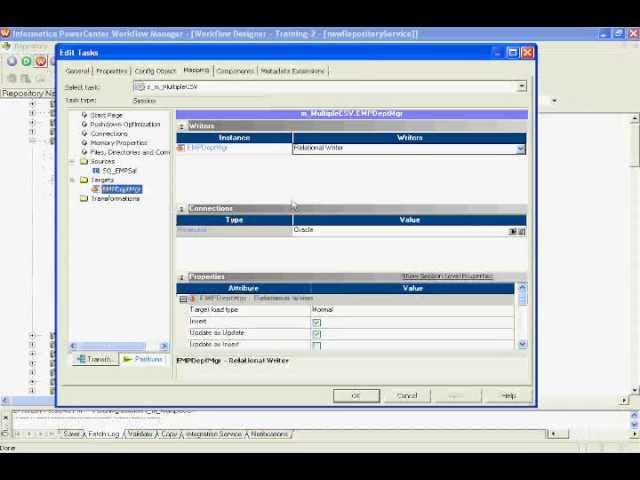This screenshot has height=480, width=640.
Task: Open the Copy output tab
Action: (x=169, y=434)
